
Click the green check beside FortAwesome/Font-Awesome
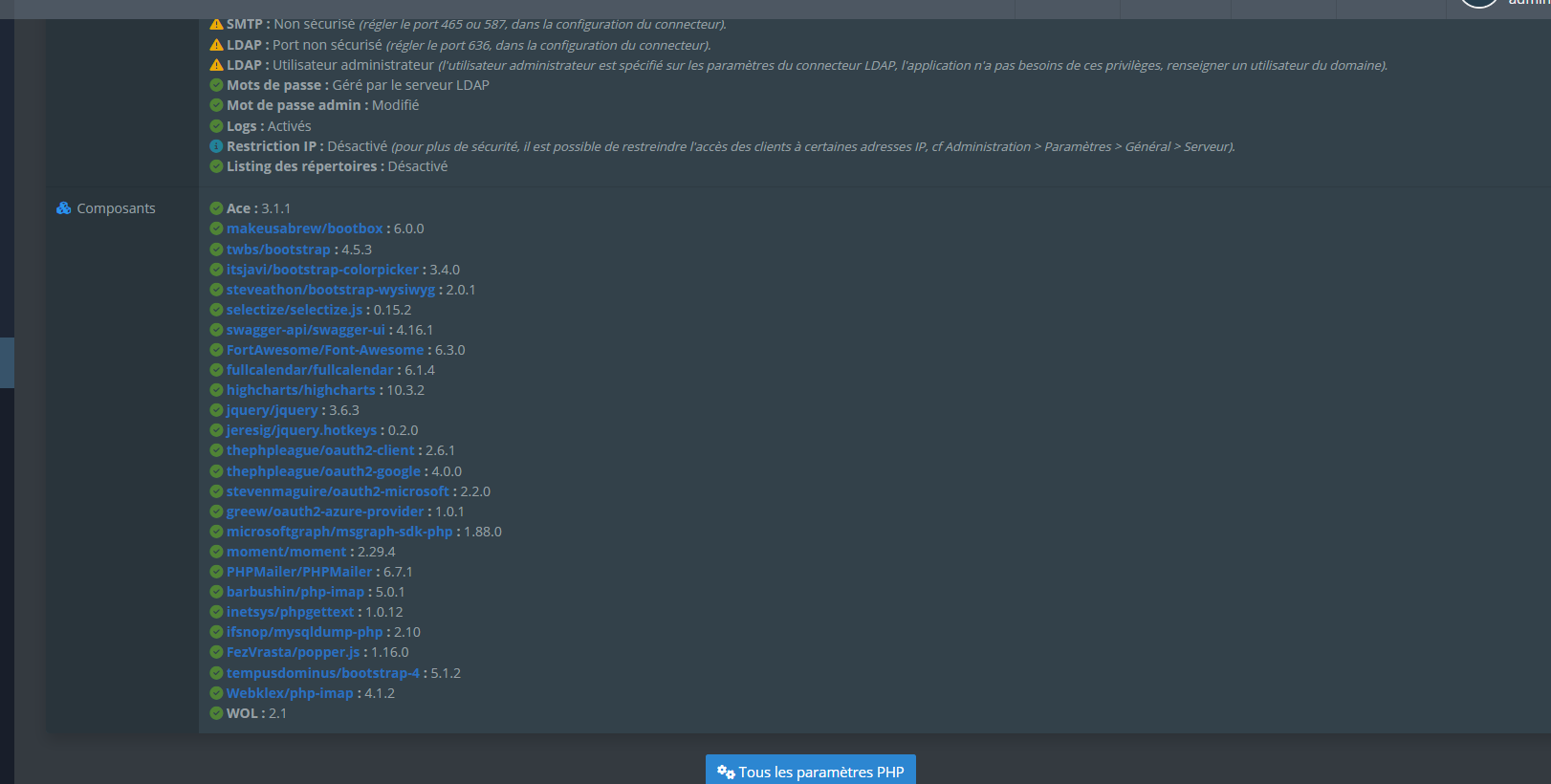pyautogui.click(x=216, y=350)
